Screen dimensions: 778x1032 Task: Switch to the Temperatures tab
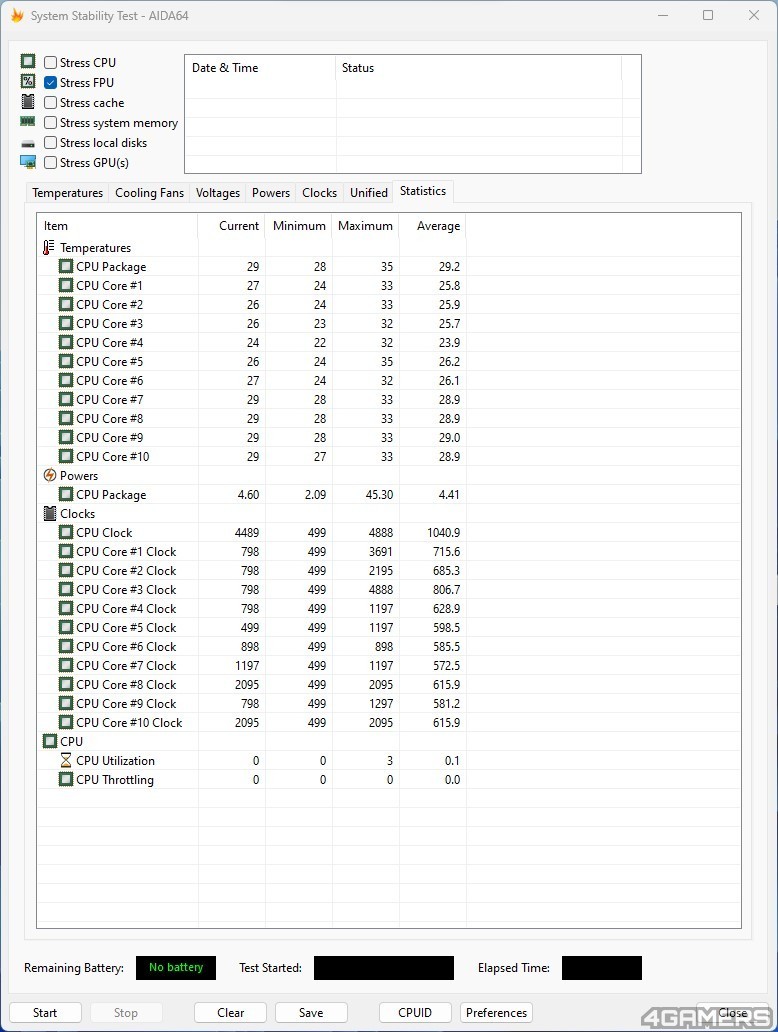tap(67, 193)
